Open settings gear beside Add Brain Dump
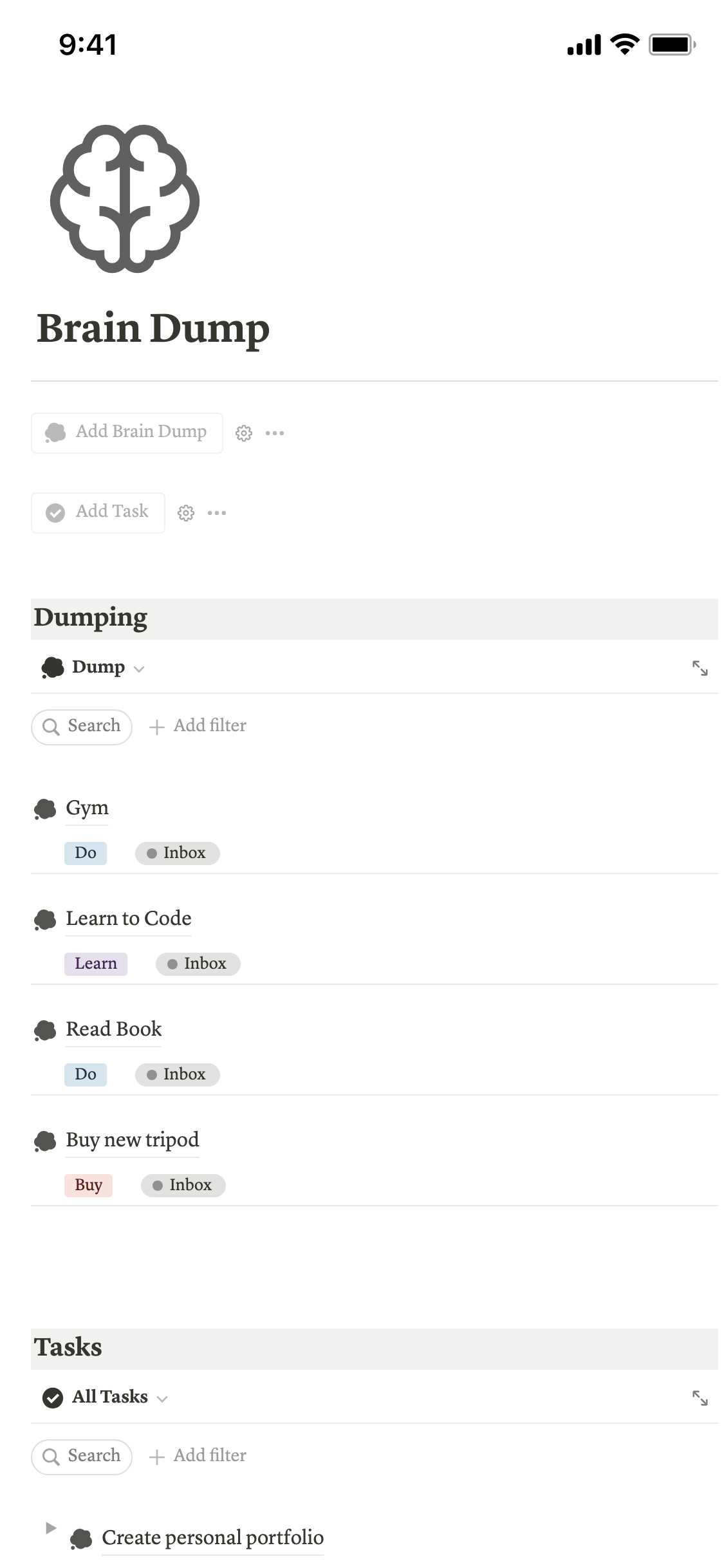 tap(243, 433)
